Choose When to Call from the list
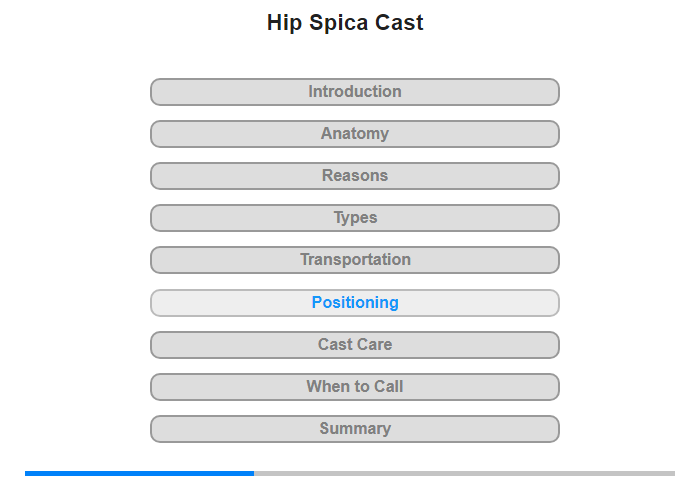The image size is (700, 480). 354,387
